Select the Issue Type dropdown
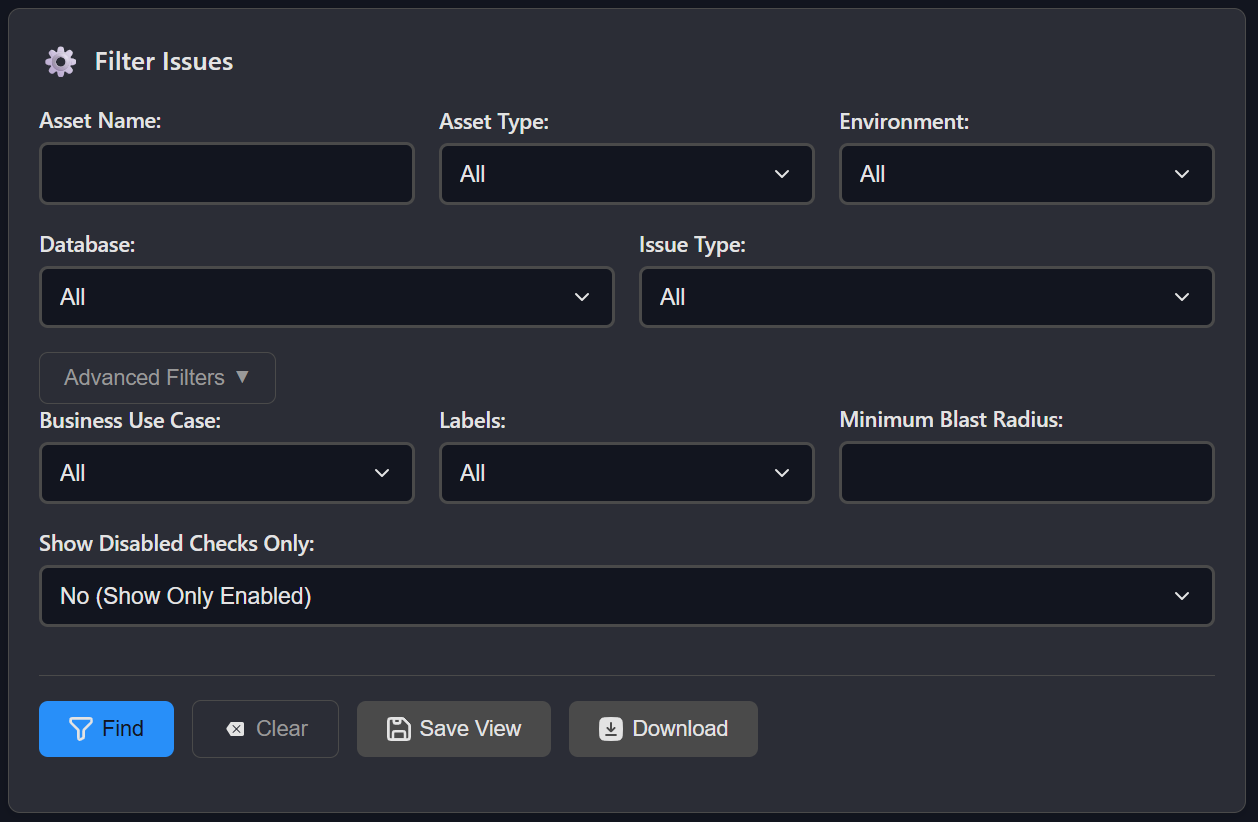 926,297
